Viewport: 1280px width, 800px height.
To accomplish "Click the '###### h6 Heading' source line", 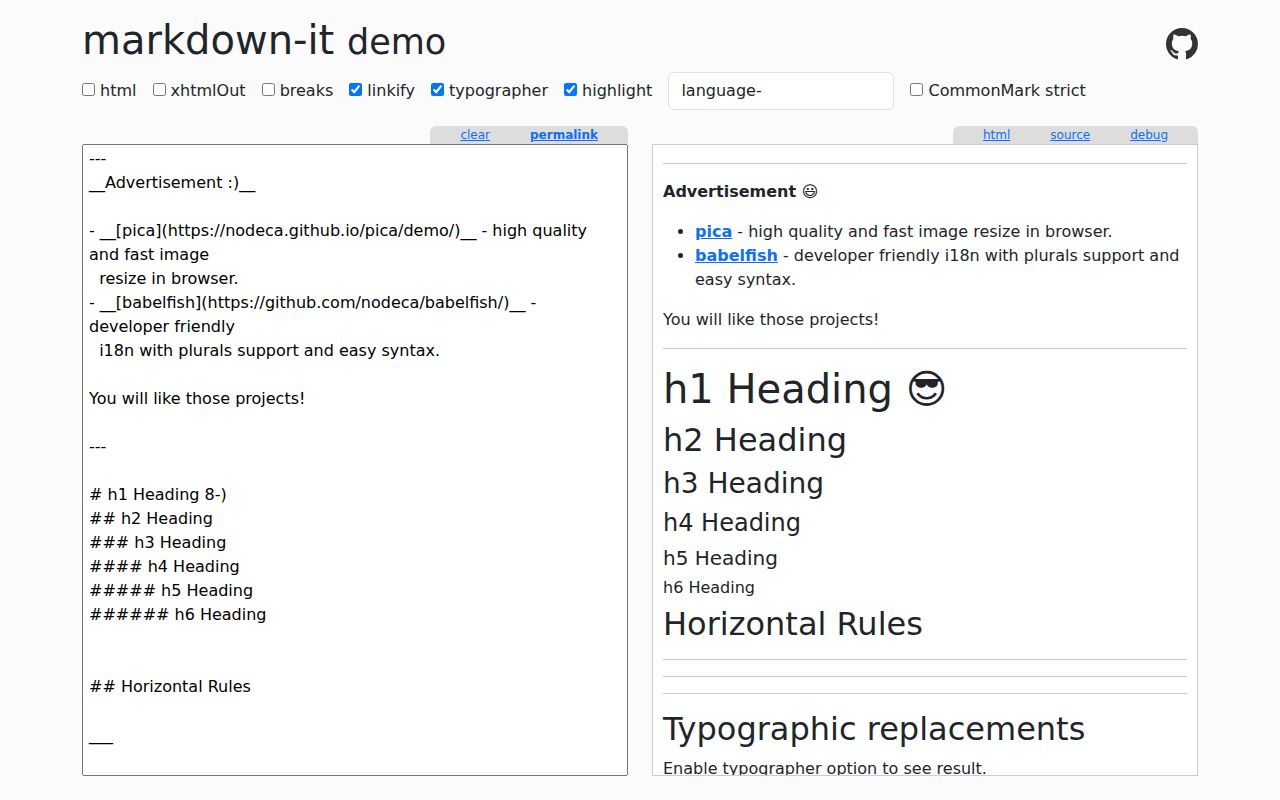I will (x=178, y=614).
